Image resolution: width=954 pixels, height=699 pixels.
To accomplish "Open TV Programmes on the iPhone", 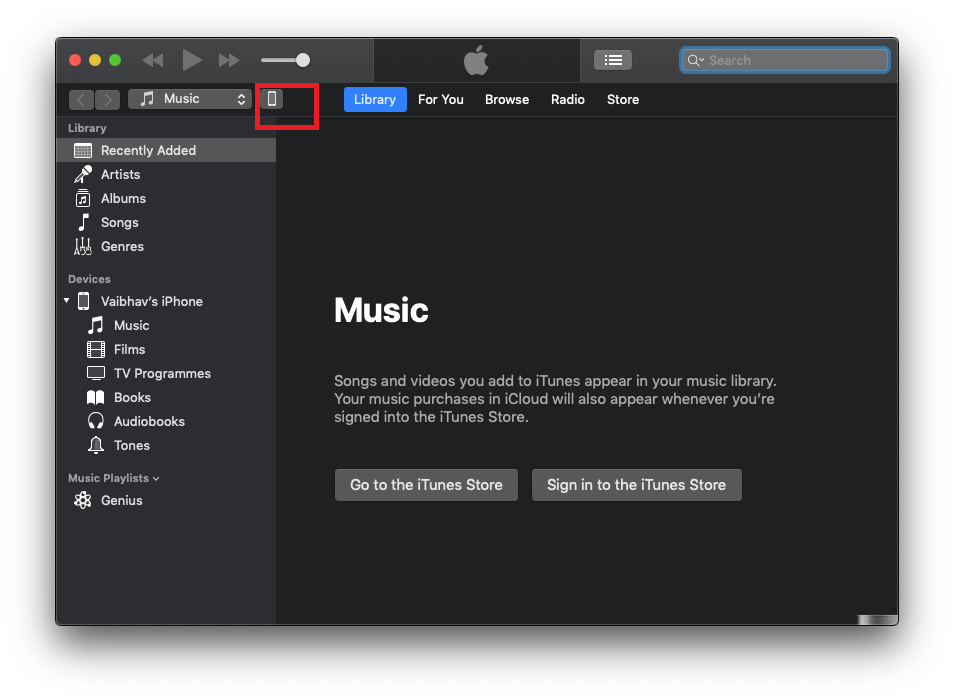I will [162, 374].
